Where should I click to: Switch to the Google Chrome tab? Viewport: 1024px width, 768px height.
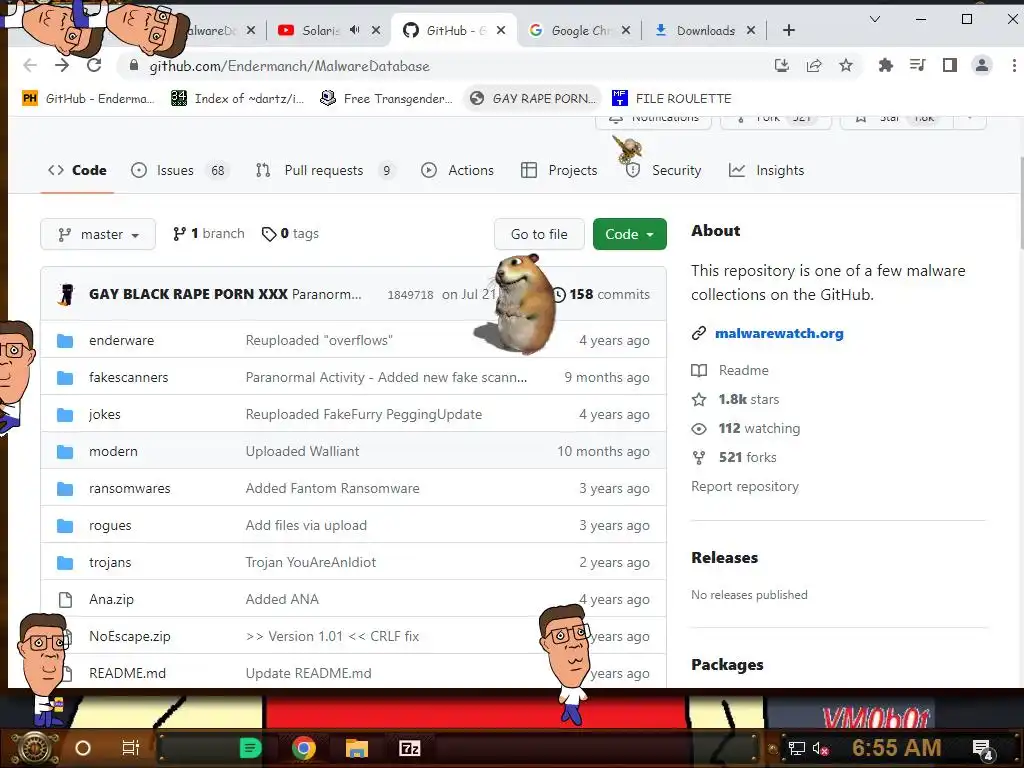[x=580, y=30]
